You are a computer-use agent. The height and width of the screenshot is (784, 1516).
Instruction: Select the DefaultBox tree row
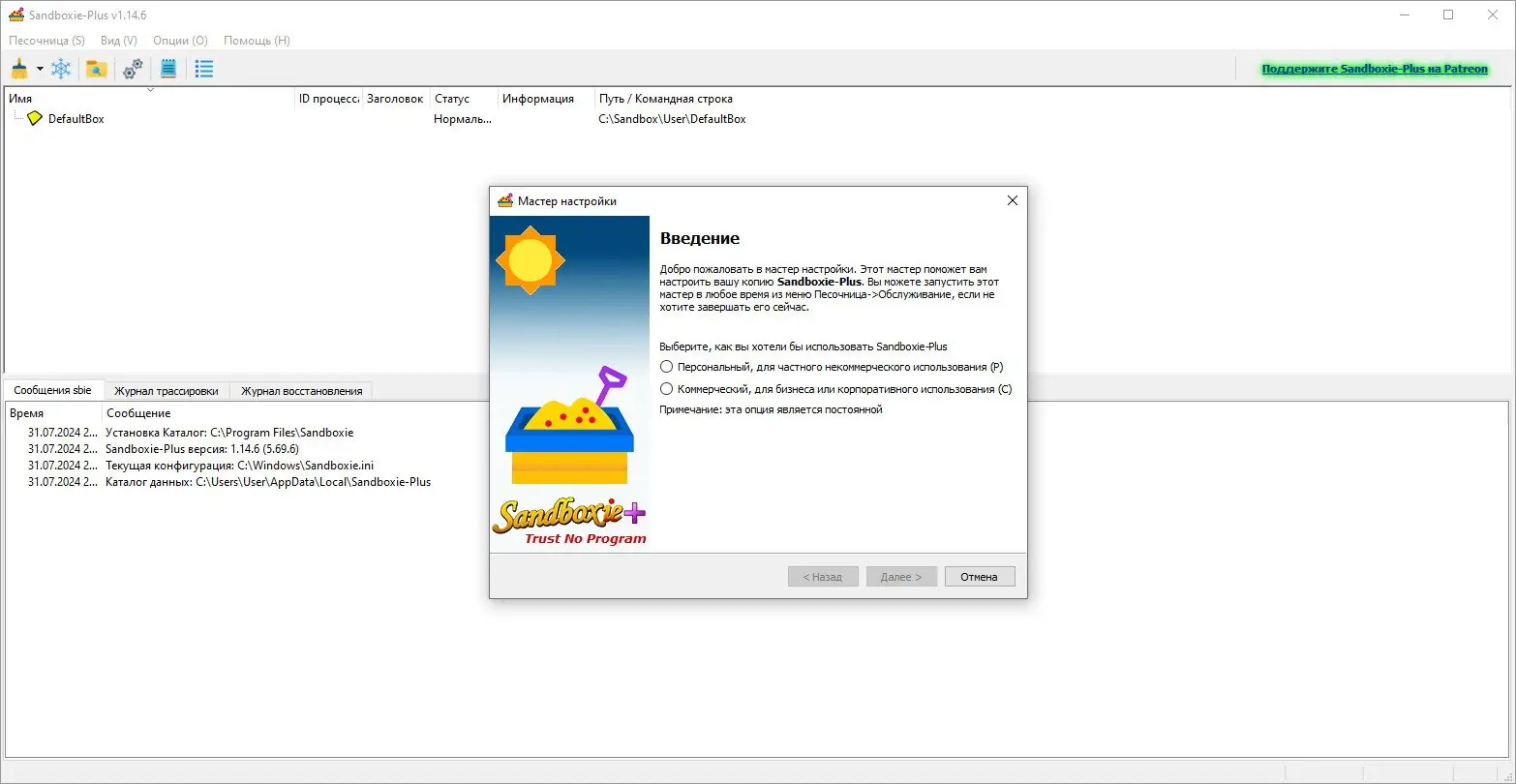pyautogui.click(x=757, y=119)
